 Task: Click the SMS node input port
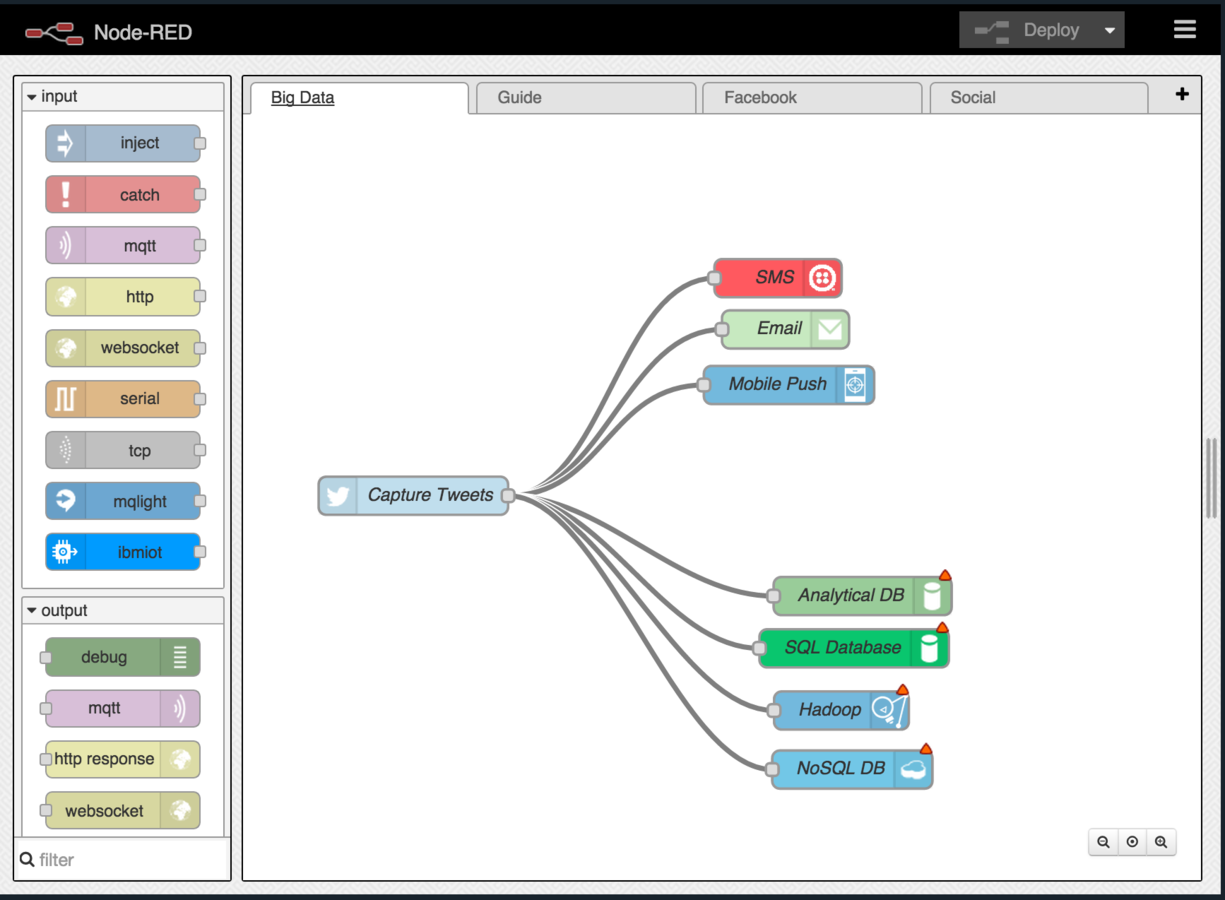pos(714,278)
